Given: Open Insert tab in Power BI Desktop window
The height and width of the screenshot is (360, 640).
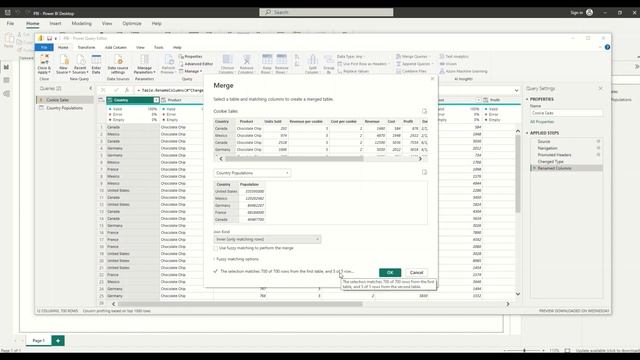Looking at the screenshot, I should click(x=55, y=24).
